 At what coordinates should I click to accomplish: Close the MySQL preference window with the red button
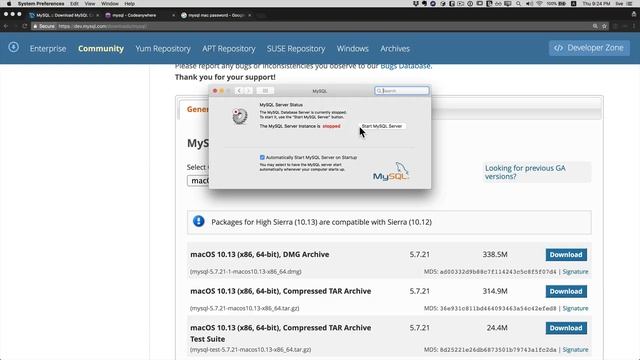(215, 91)
